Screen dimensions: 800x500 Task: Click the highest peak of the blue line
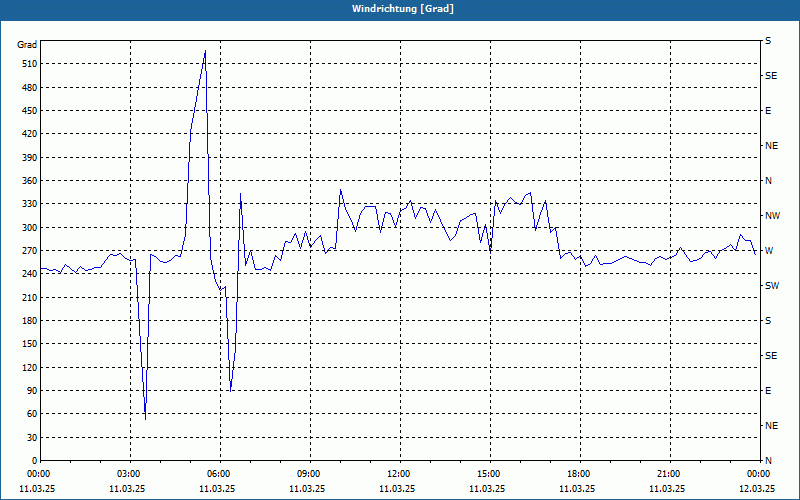(205, 51)
